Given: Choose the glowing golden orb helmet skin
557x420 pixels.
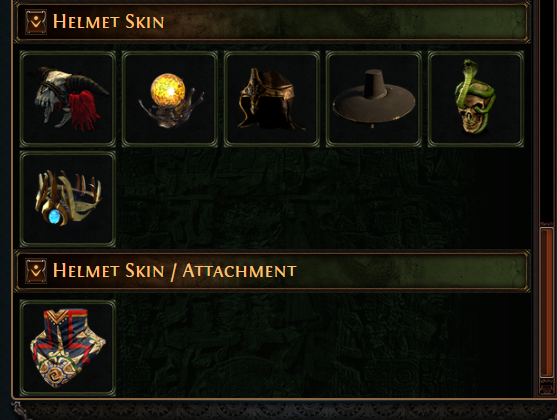Looking at the screenshot, I should click(x=170, y=99).
